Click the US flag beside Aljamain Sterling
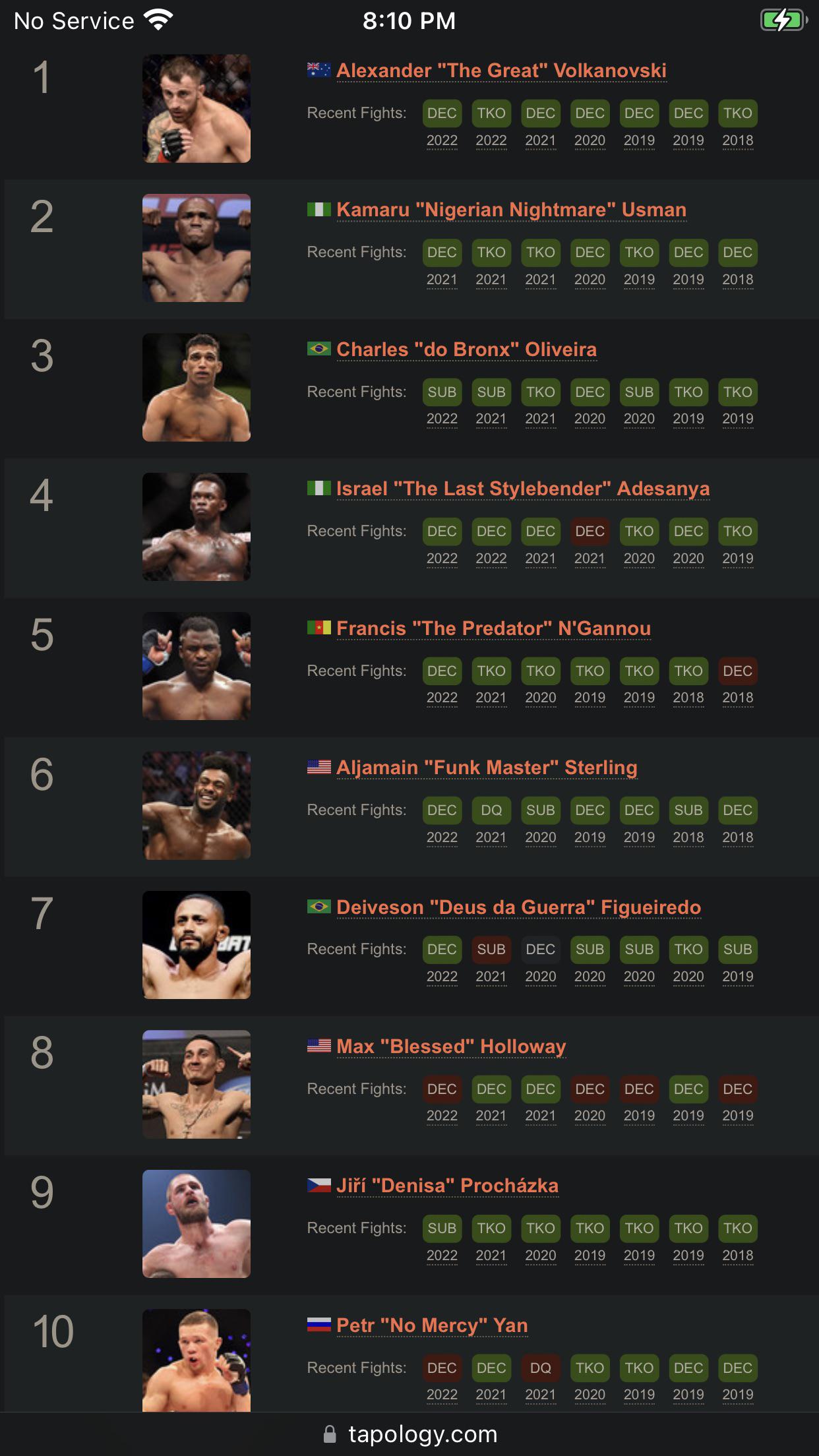This screenshot has width=819, height=1456. click(318, 768)
